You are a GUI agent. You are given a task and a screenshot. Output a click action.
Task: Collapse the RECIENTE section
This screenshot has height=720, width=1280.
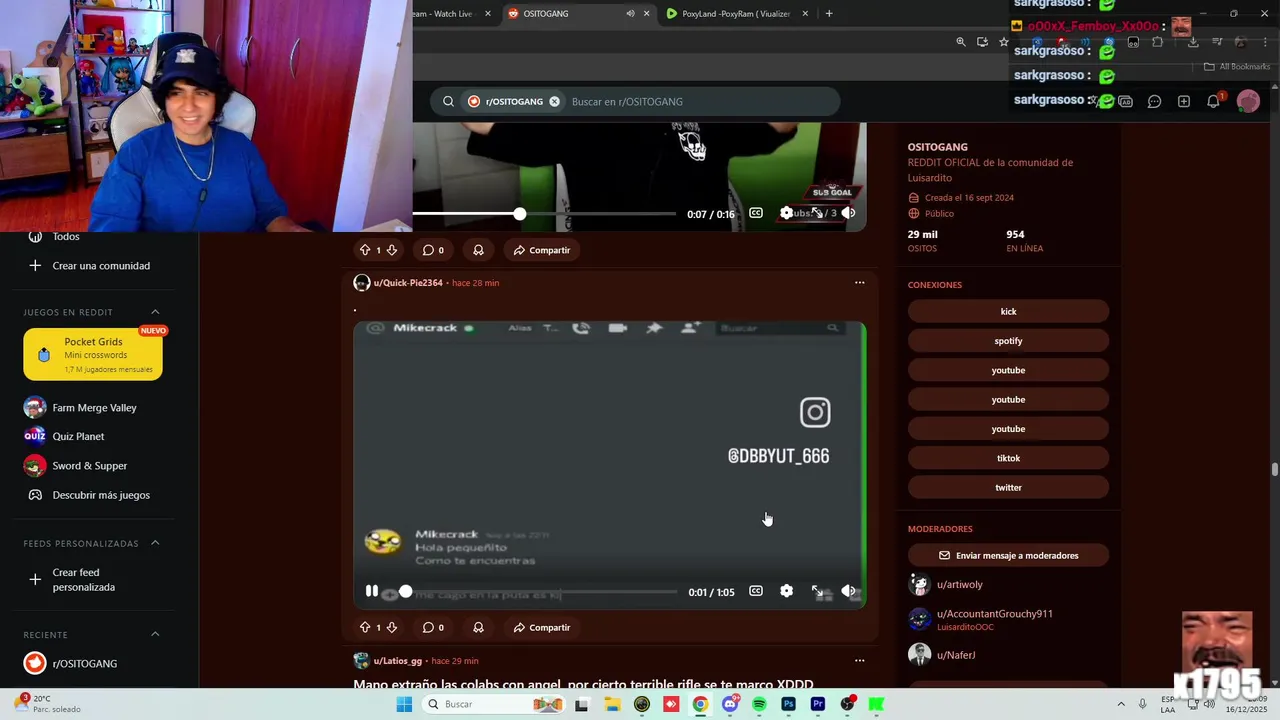pos(155,634)
